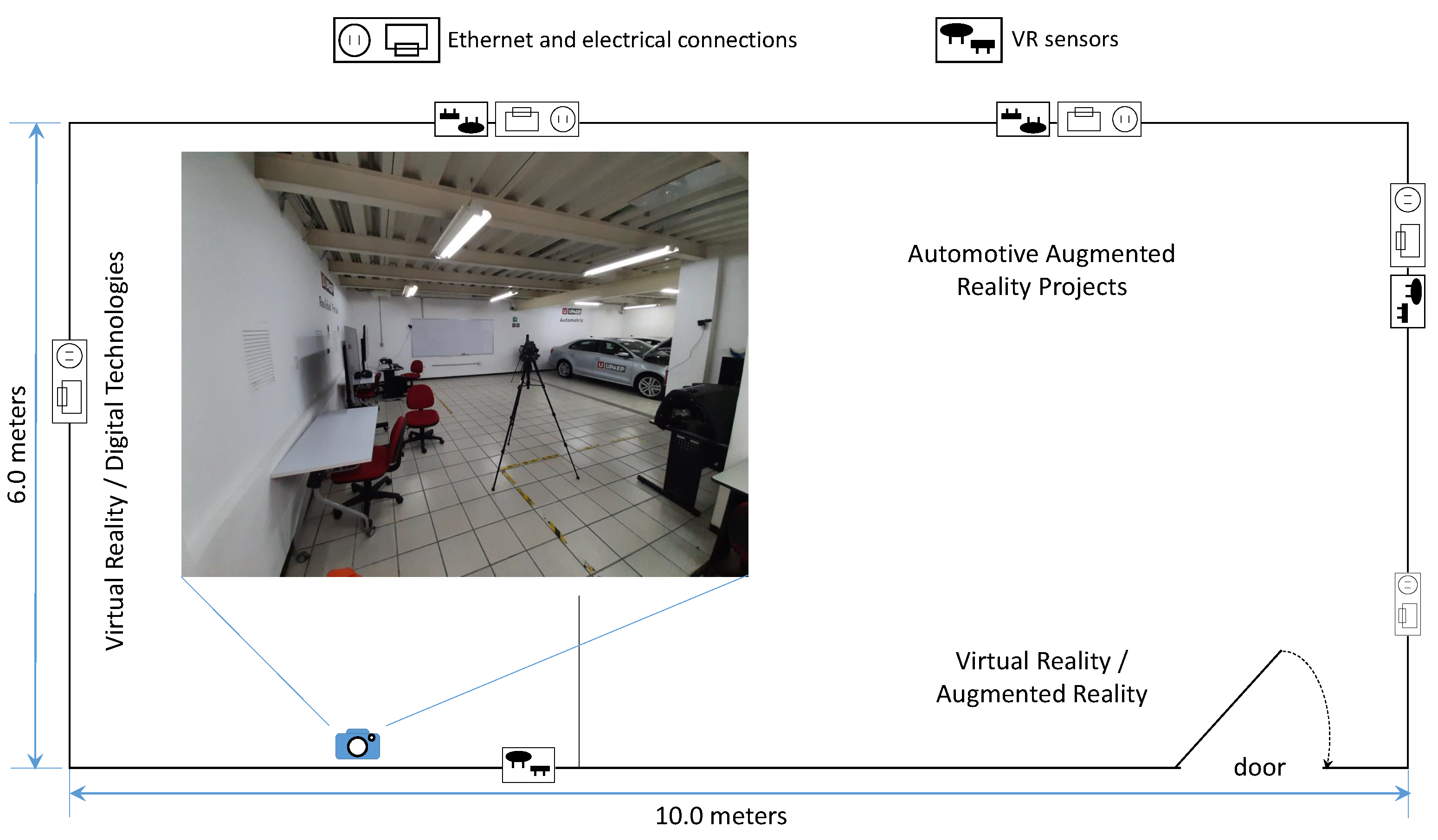The width and height of the screenshot is (1438, 840).
Task: Click the blue camera icon
Action: (x=357, y=744)
